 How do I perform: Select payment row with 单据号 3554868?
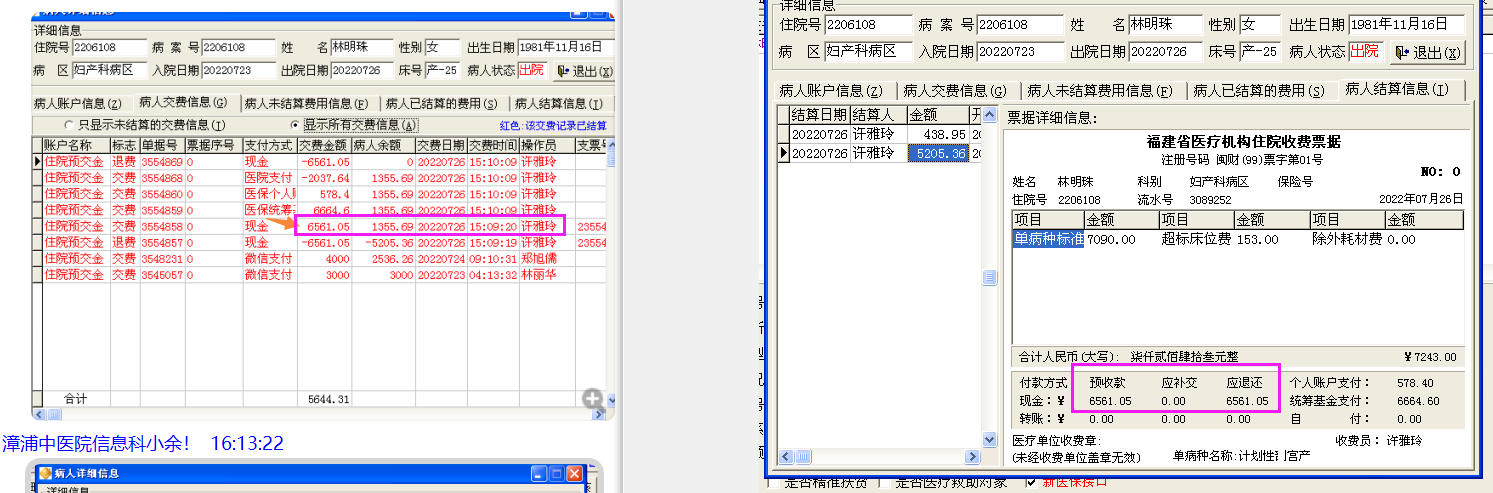(x=320, y=177)
